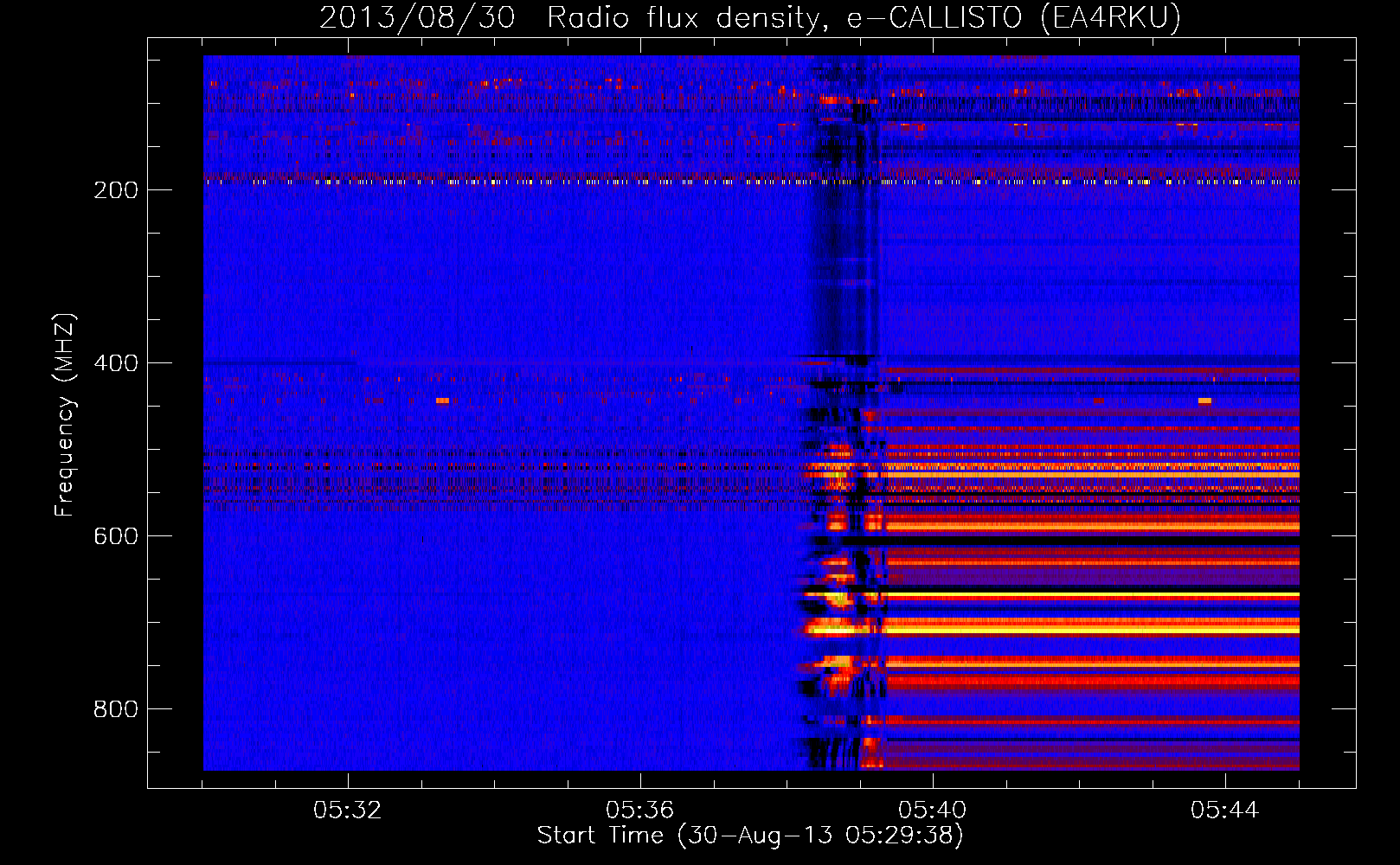Click the 600 frequency axis label
Screen dimensions: 1400x865
[116, 536]
